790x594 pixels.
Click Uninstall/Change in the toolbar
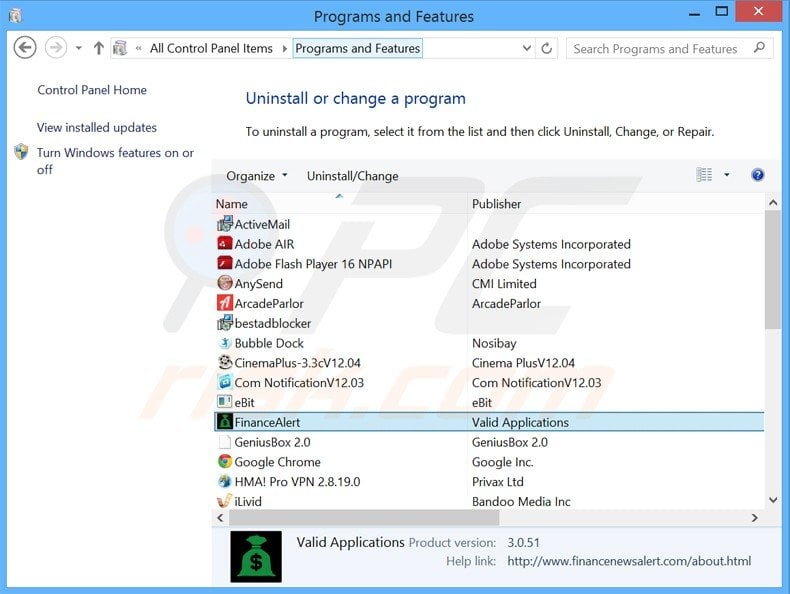[353, 176]
